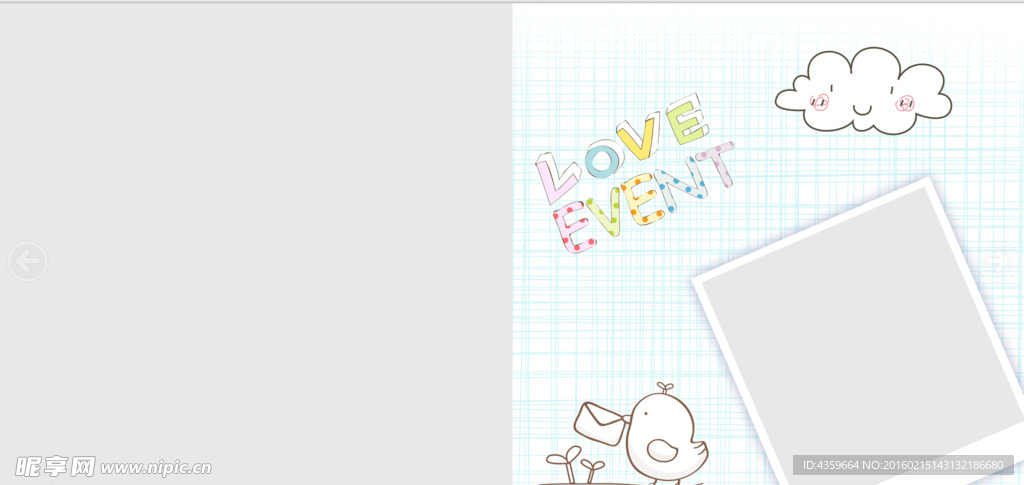This screenshot has height=485, width=1024.
Task: Click the LOVE colorful text
Action: click(x=622, y=146)
